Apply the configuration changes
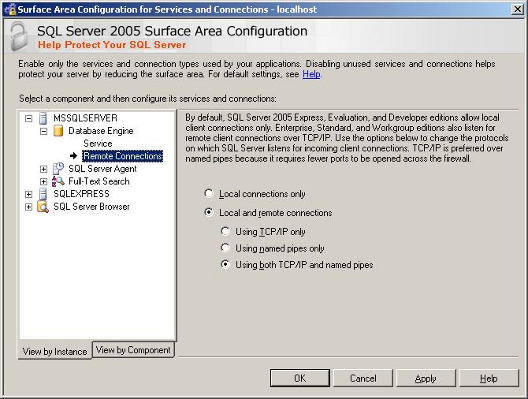The width and height of the screenshot is (528, 399). tap(426, 378)
